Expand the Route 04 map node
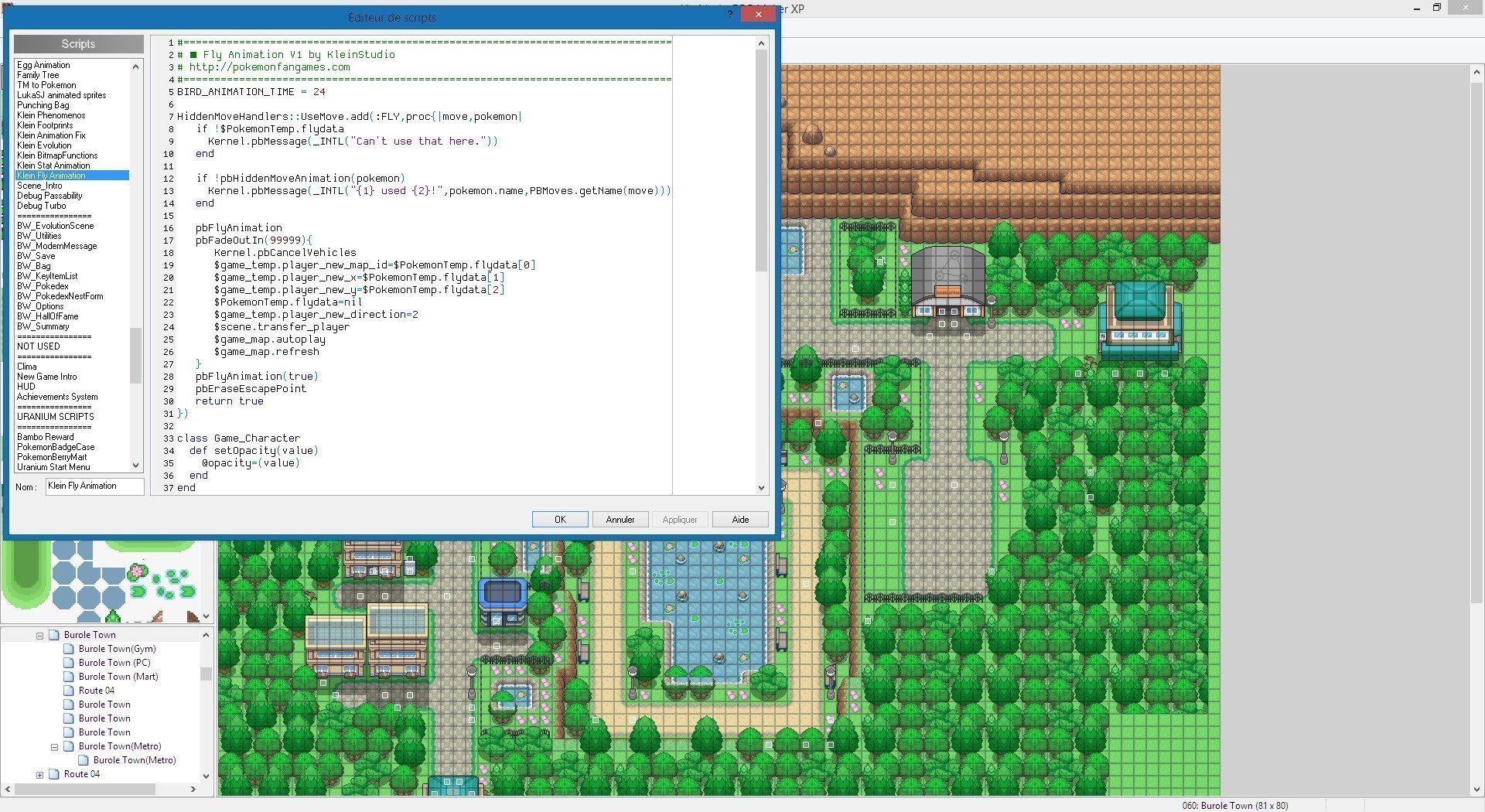This screenshot has height=812, width=1485. pyautogui.click(x=39, y=774)
